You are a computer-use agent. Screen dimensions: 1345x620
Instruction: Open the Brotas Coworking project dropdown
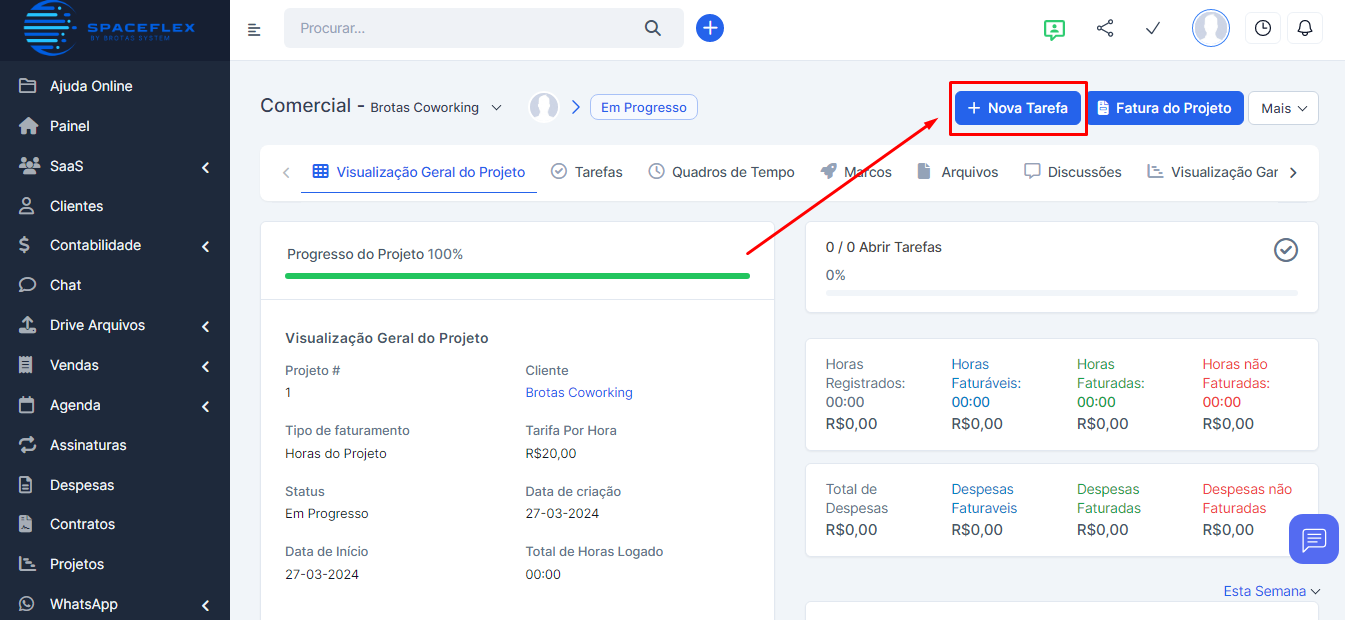[496, 108]
